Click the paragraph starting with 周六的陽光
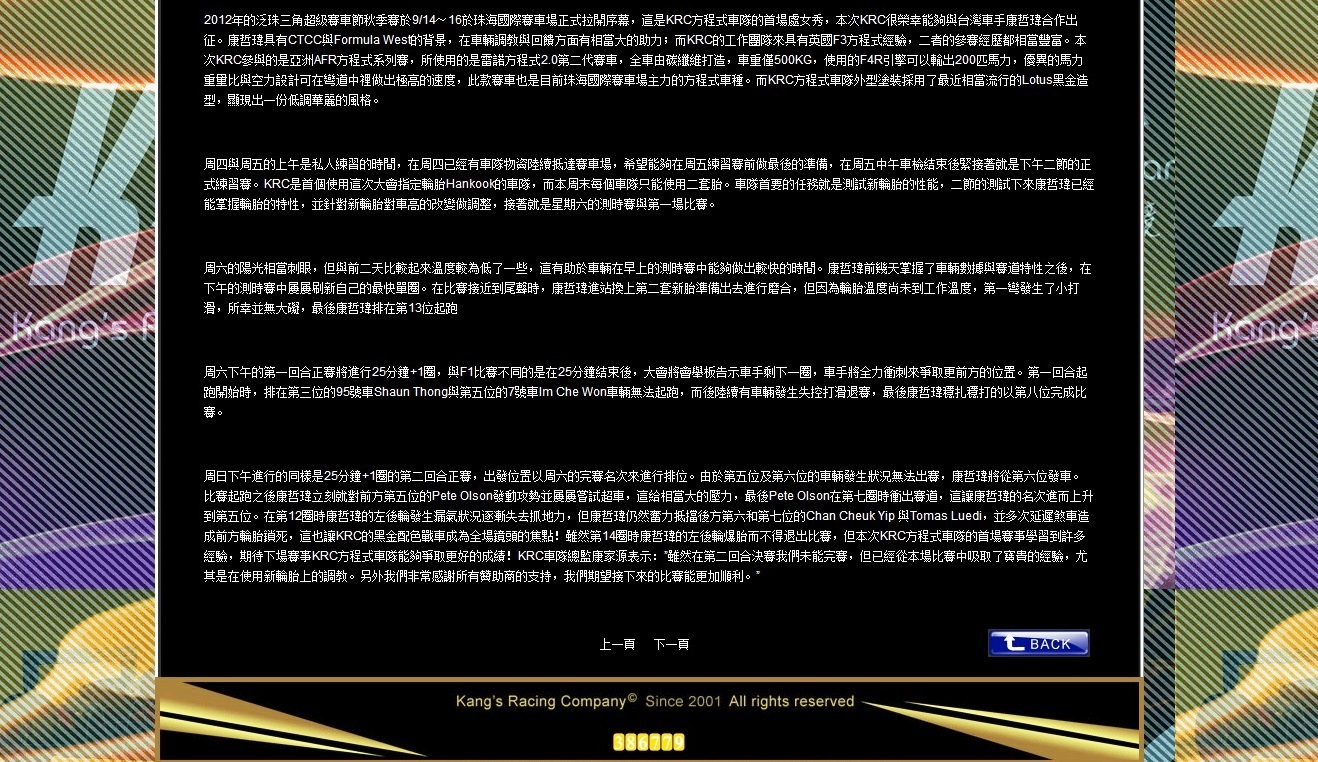Image resolution: width=1318 pixels, height=762 pixels. click(646, 288)
